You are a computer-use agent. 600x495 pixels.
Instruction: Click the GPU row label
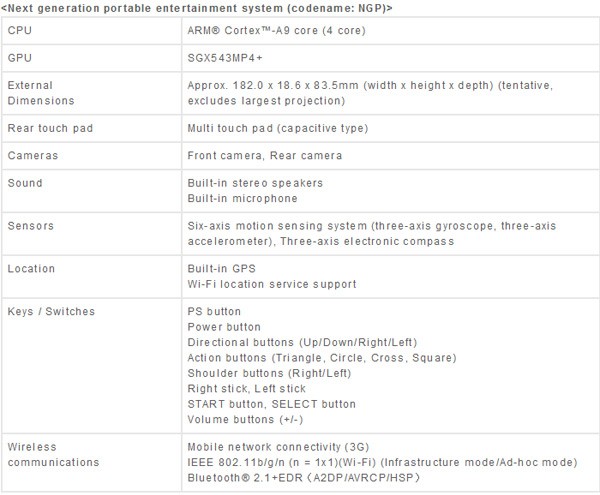tap(18, 59)
